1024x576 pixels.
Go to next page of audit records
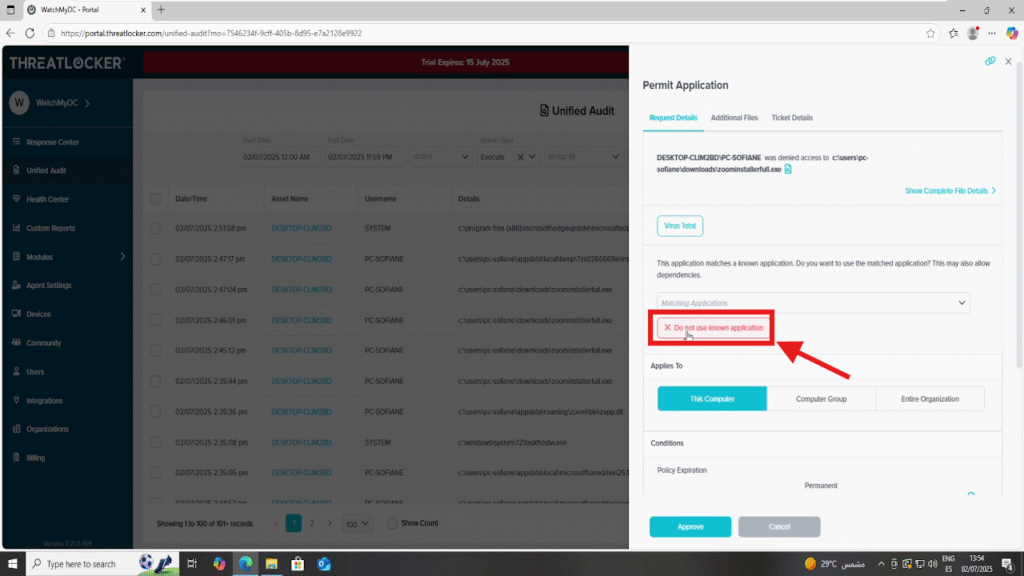click(x=329, y=523)
